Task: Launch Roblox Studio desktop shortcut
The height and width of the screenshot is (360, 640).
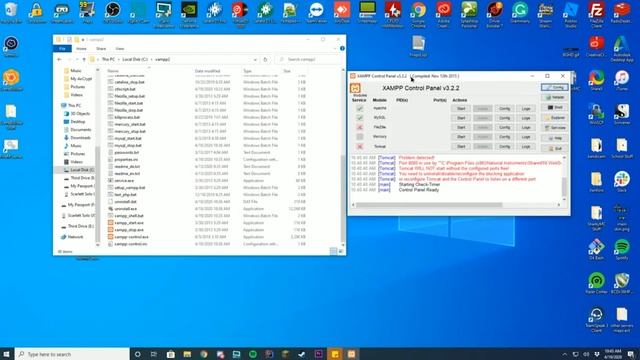Action: point(571,13)
